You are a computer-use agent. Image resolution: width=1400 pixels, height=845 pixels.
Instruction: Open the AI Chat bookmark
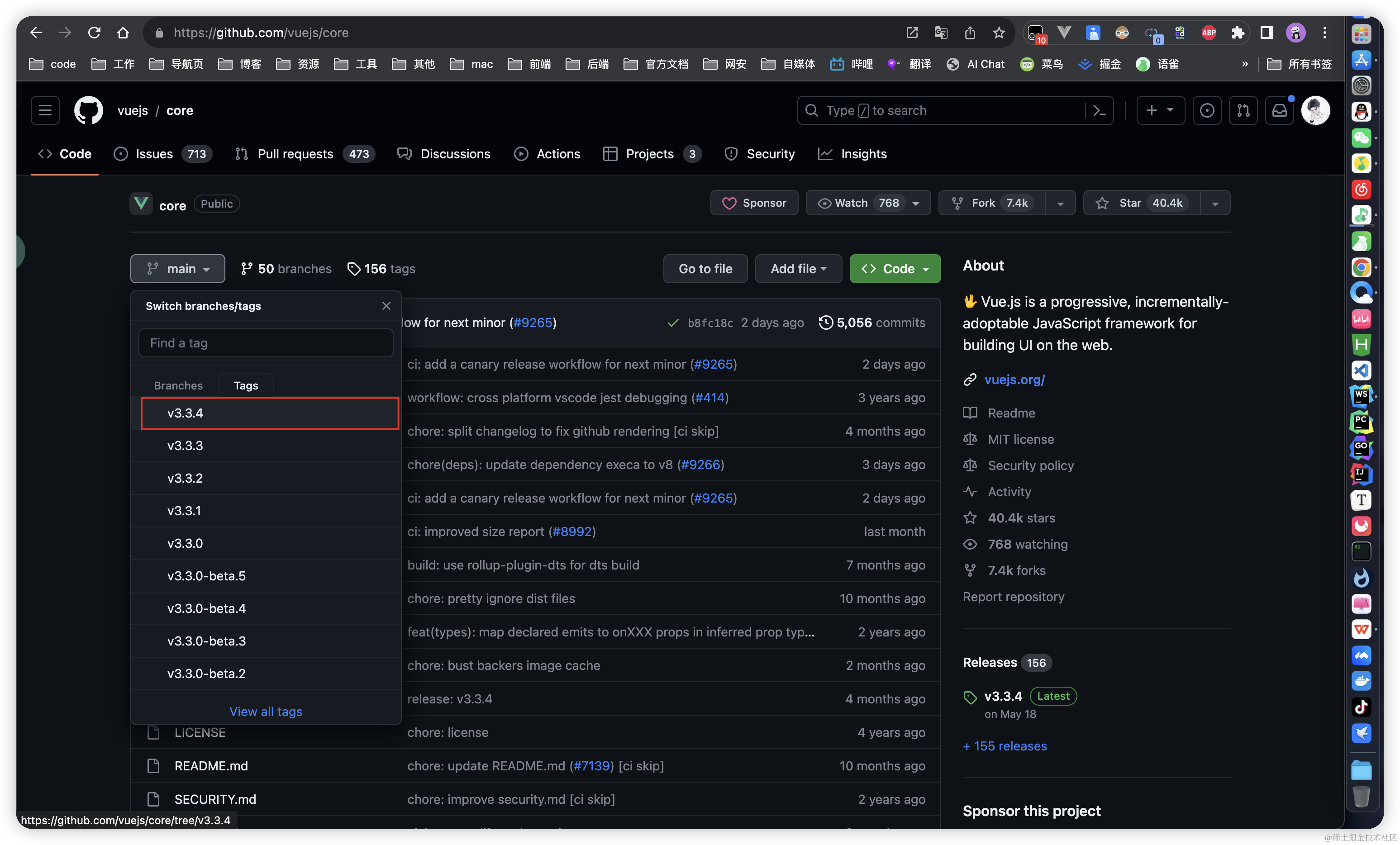tap(975, 64)
